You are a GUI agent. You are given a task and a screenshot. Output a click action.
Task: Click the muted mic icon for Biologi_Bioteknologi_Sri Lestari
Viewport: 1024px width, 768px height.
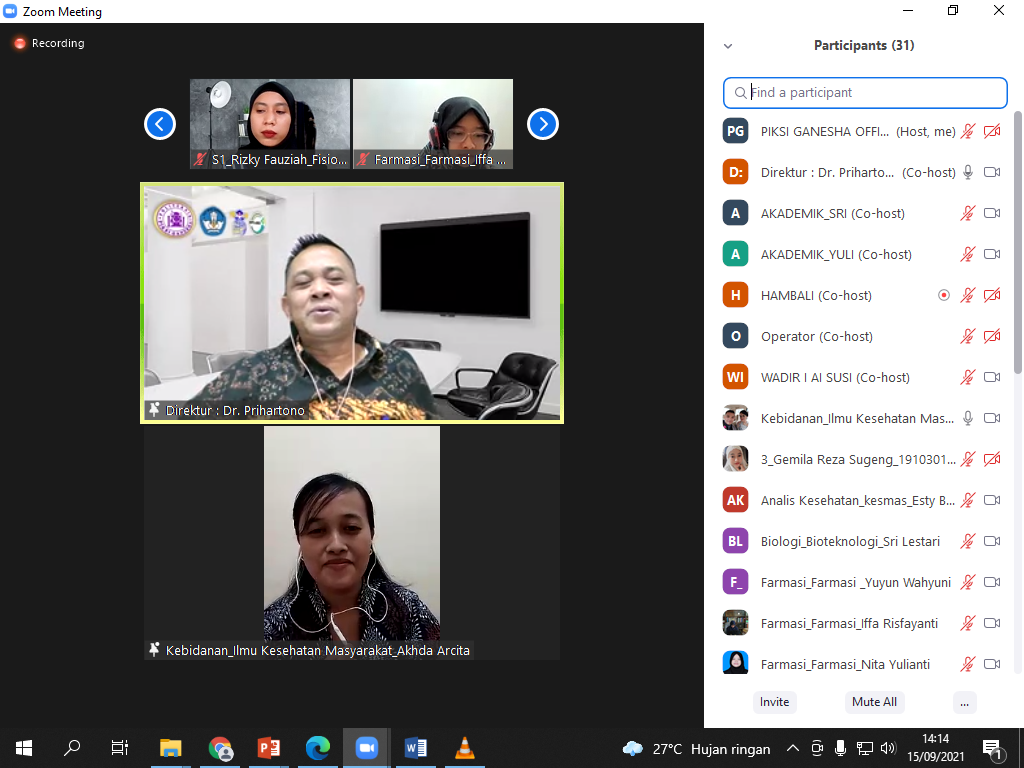pos(968,541)
